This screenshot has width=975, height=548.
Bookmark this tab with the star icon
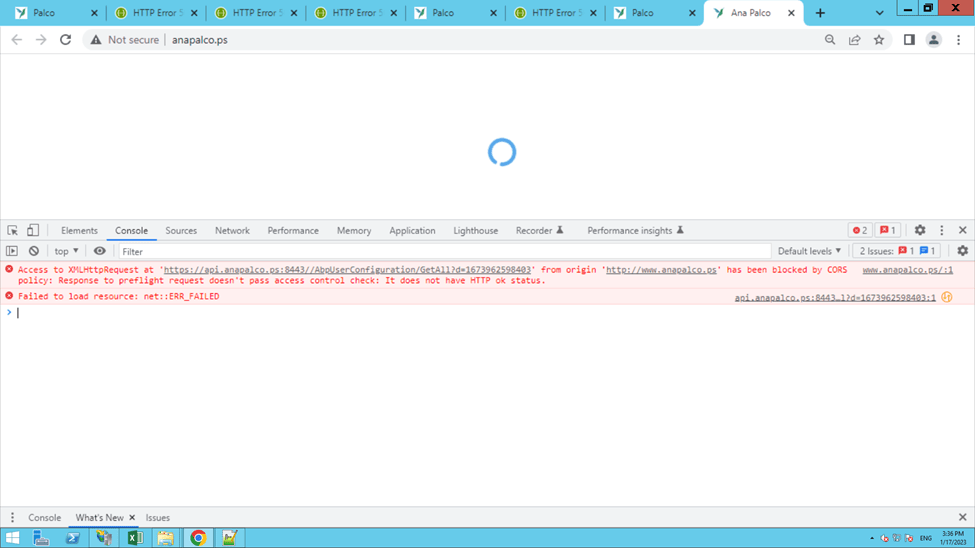pyautogui.click(x=879, y=40)
